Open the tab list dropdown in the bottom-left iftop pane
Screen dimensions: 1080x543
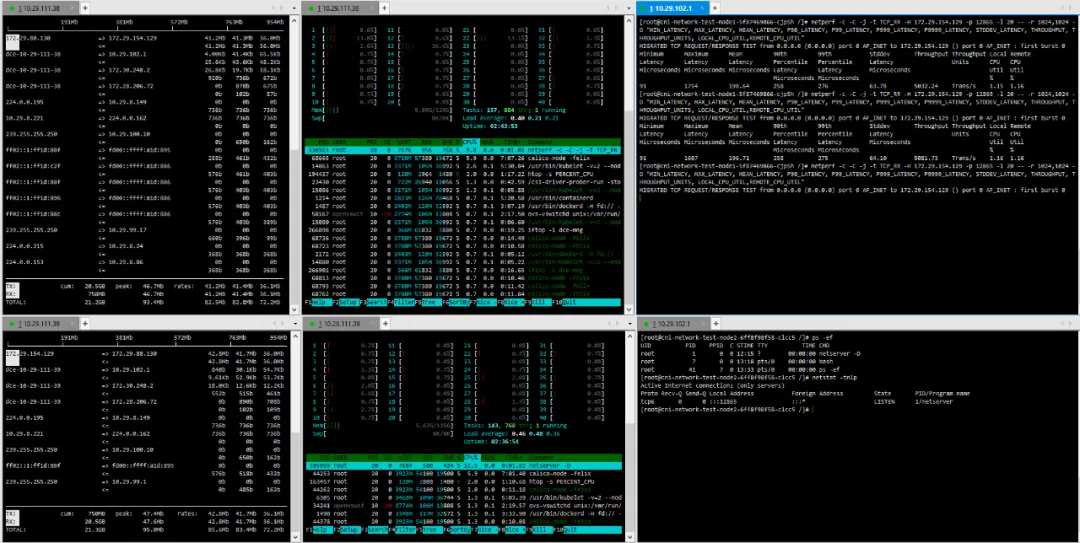tap(293, 323)
